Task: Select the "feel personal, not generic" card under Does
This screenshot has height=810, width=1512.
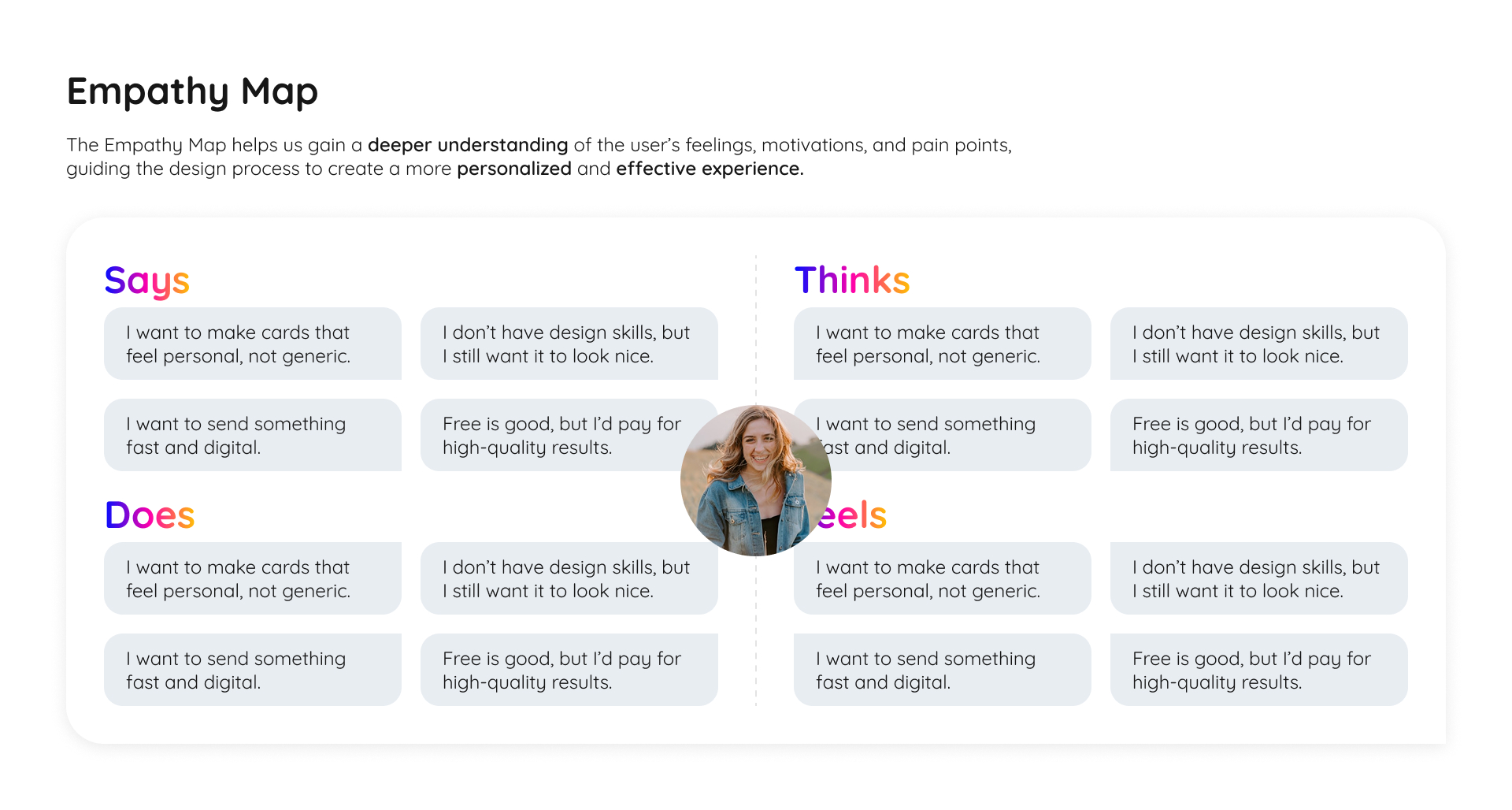Action: tap(253, 578)
